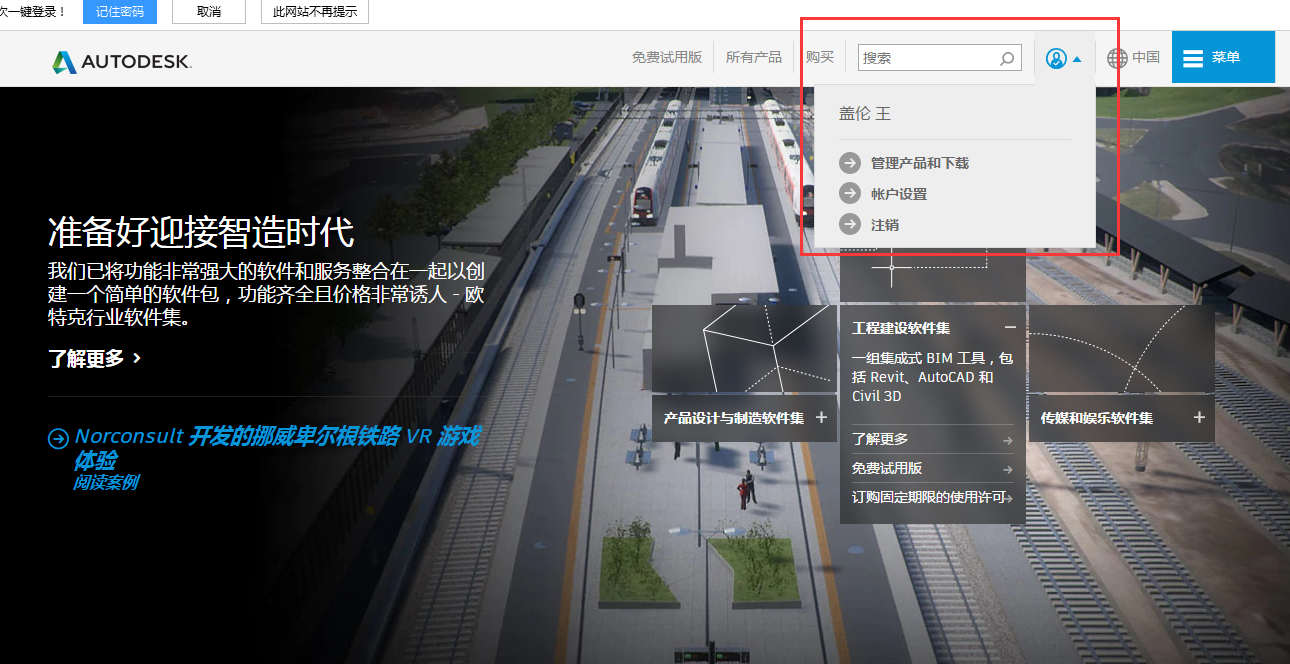Click the Autodesk logo
Screen dimensions: 1290x664
(122, 61)
